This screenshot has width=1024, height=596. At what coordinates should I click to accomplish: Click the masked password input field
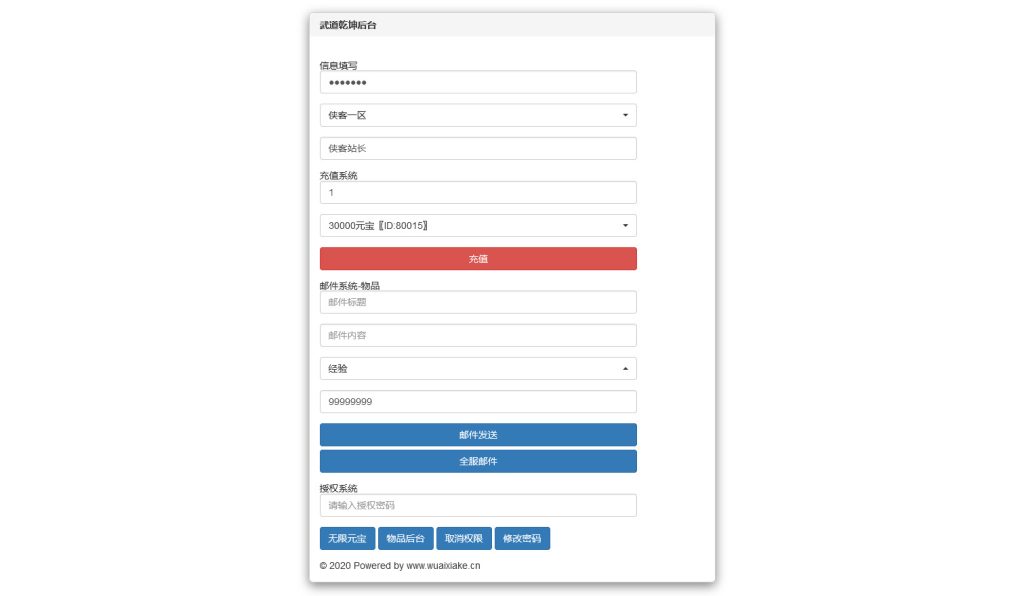[477, 81]
